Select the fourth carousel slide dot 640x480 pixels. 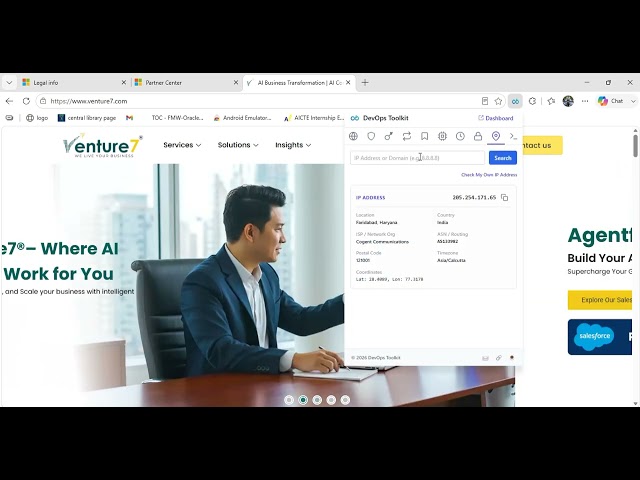[x=331, y=400]
